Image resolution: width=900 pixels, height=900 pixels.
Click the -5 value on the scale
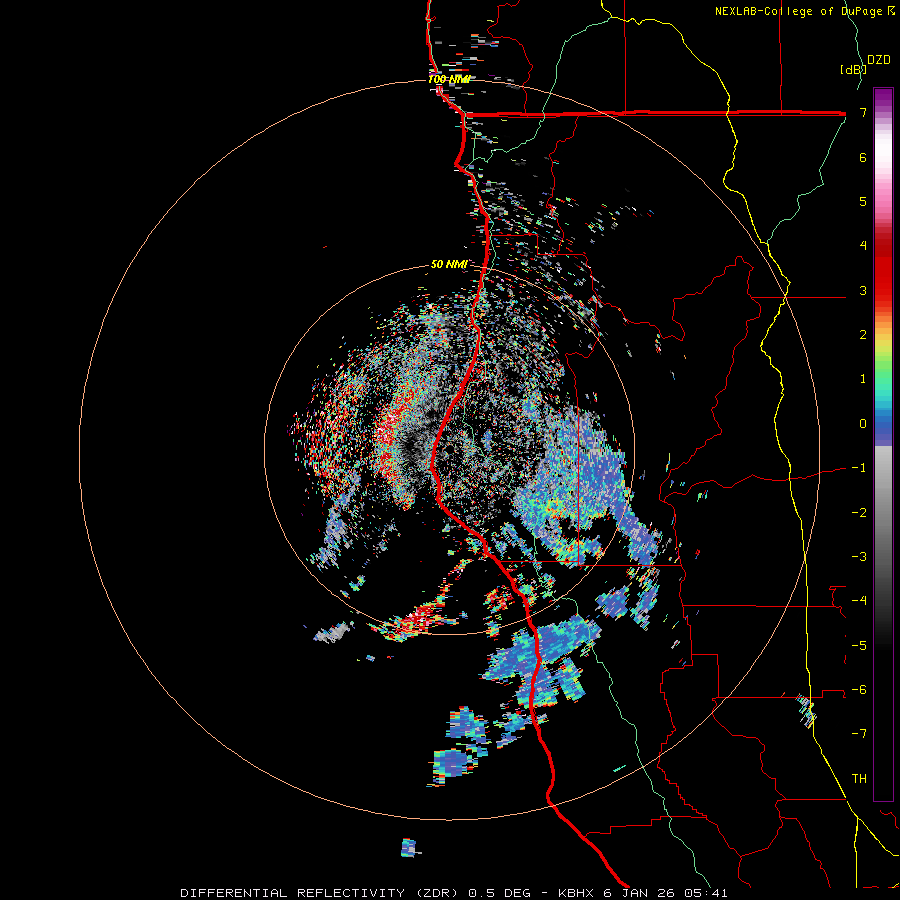tap(859, 646)
